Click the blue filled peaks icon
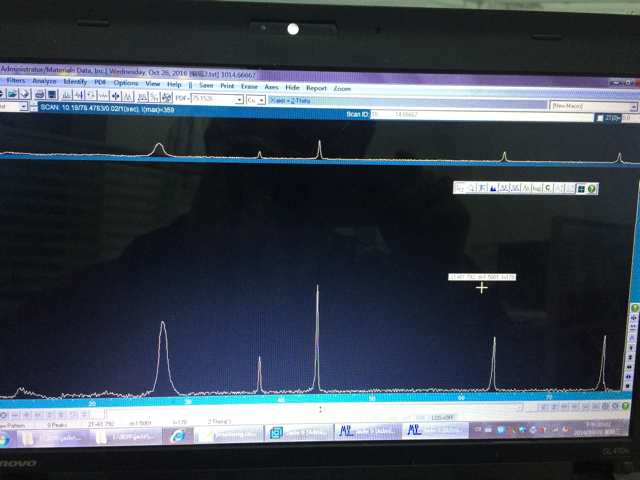Image resolution: width=640 pixels, height=480 pixels. pyautogui.click(x=493, y=188)
